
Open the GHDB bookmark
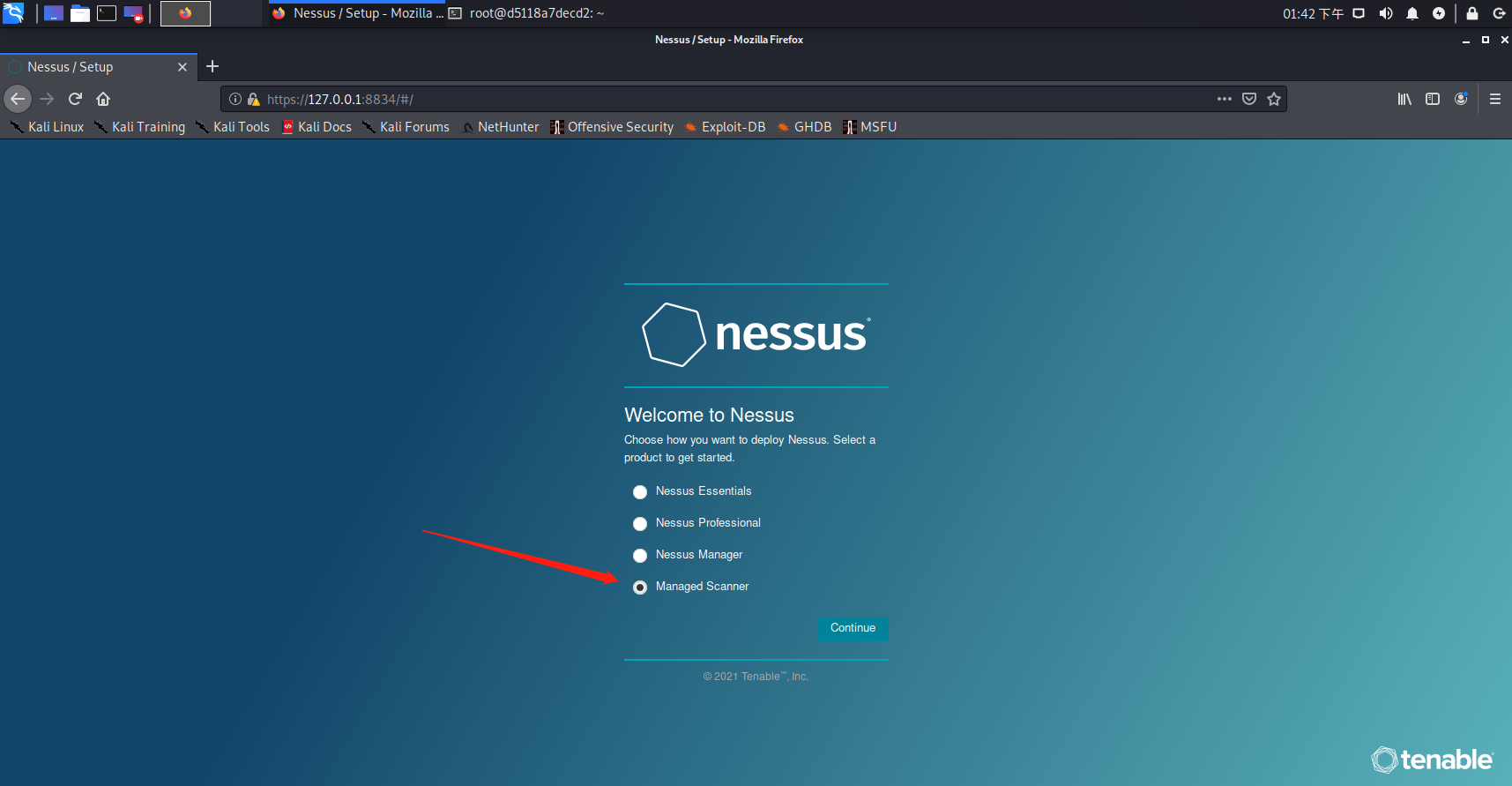coord(804,127)
